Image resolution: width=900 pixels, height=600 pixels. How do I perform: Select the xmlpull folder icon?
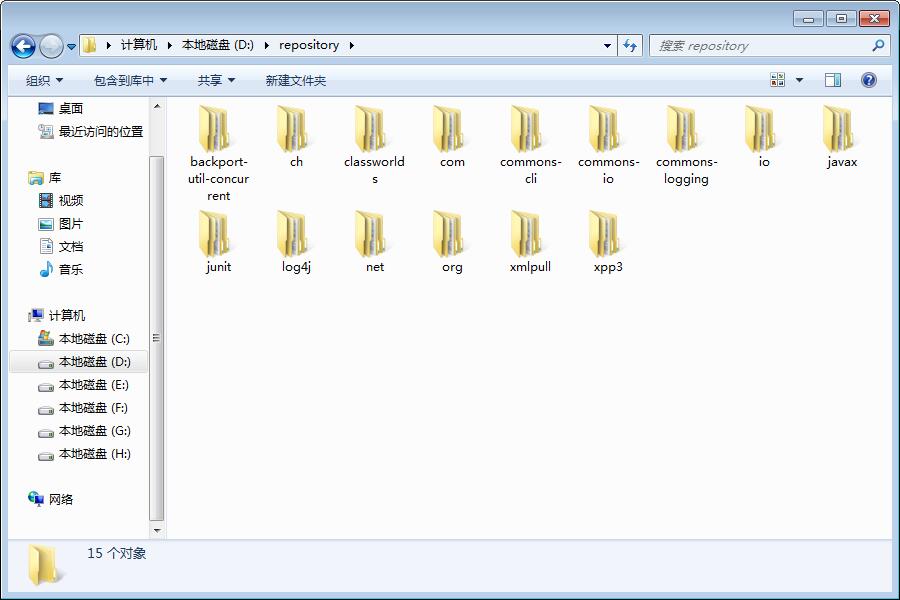pyautogui.click(x=527, y=233)
